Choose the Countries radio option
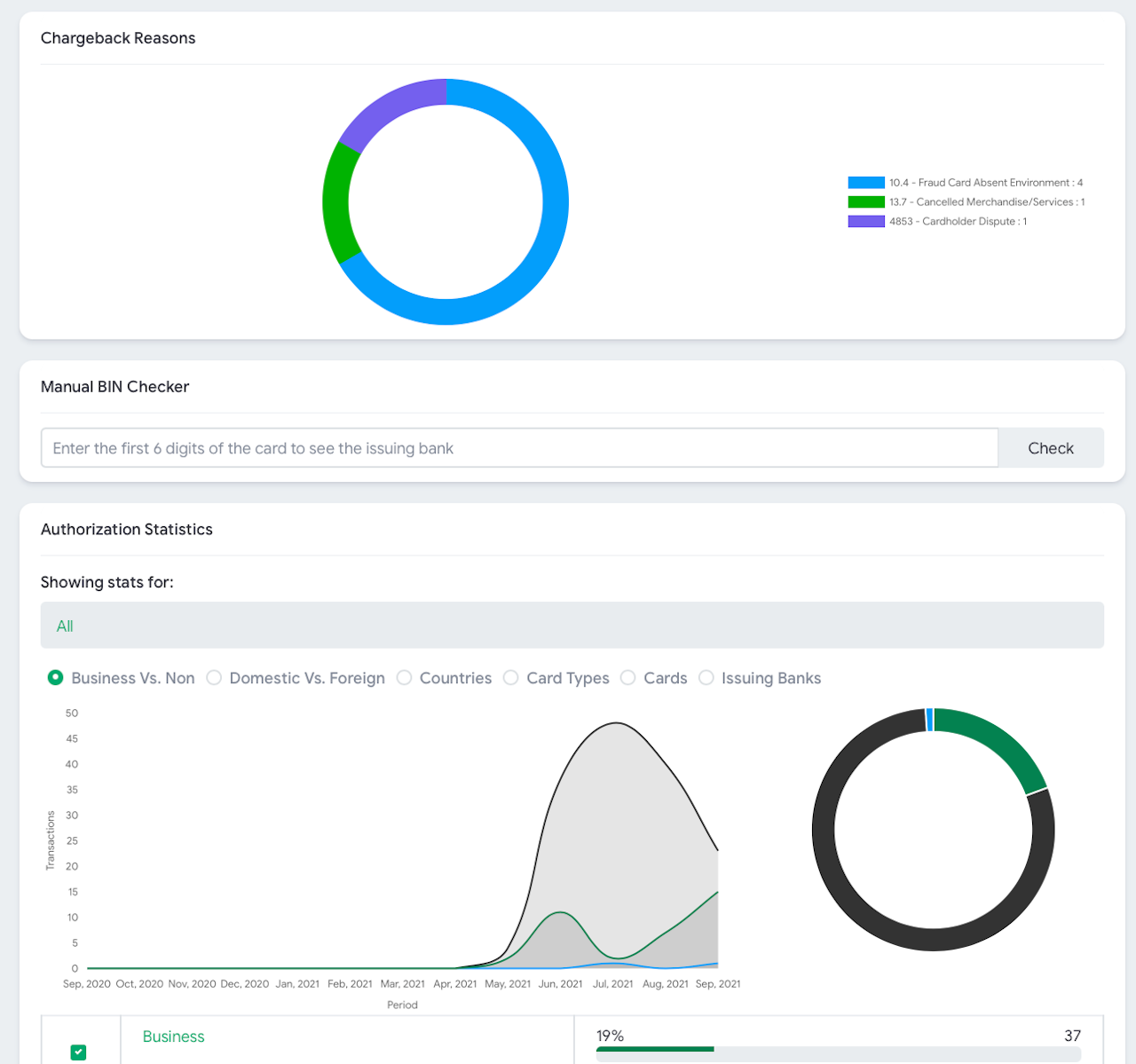The width and height of the screenshot is (1136, 1064). point(404,678)
